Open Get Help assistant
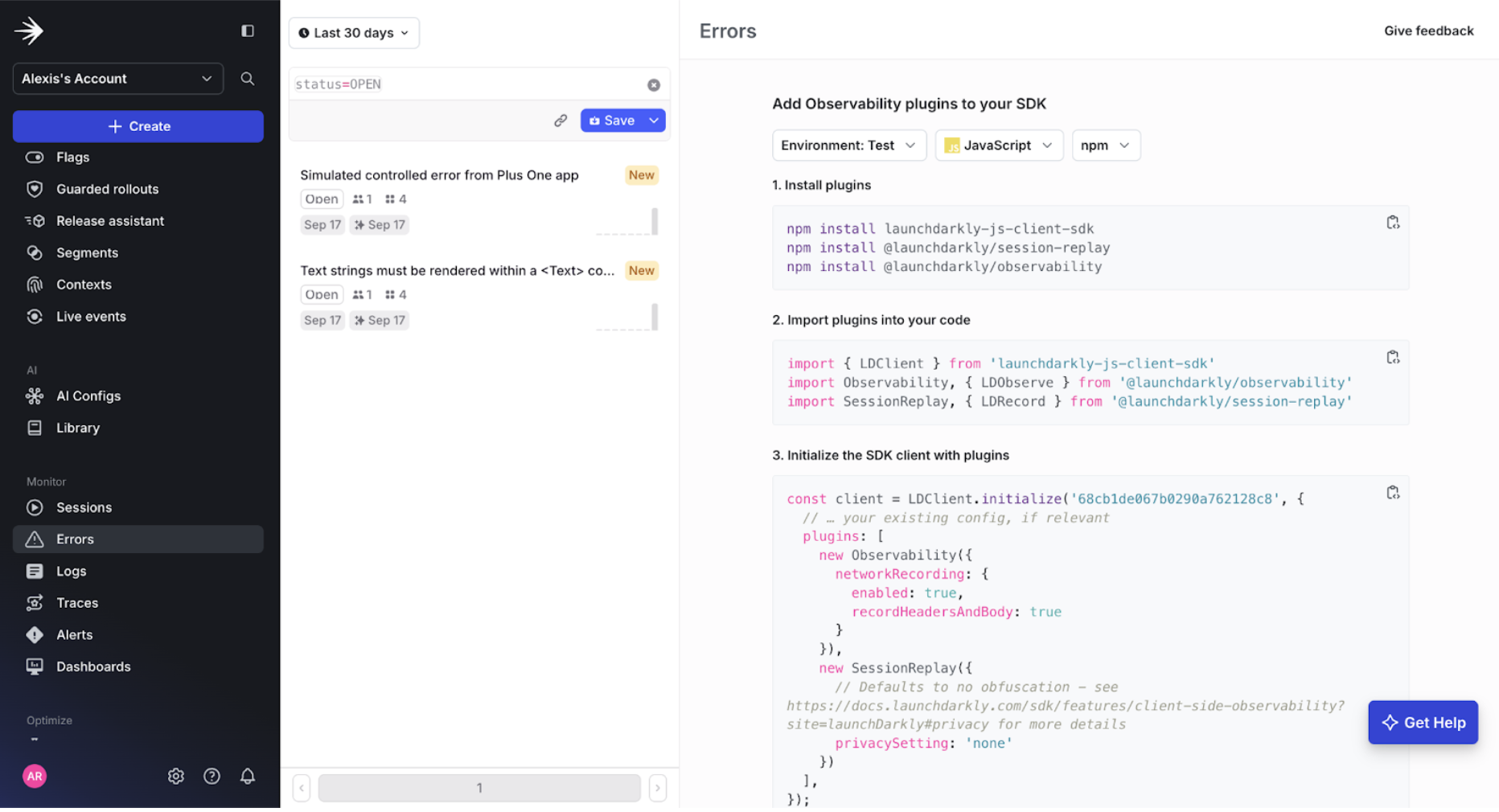The image size is (1499, 812). (1423, 722)
